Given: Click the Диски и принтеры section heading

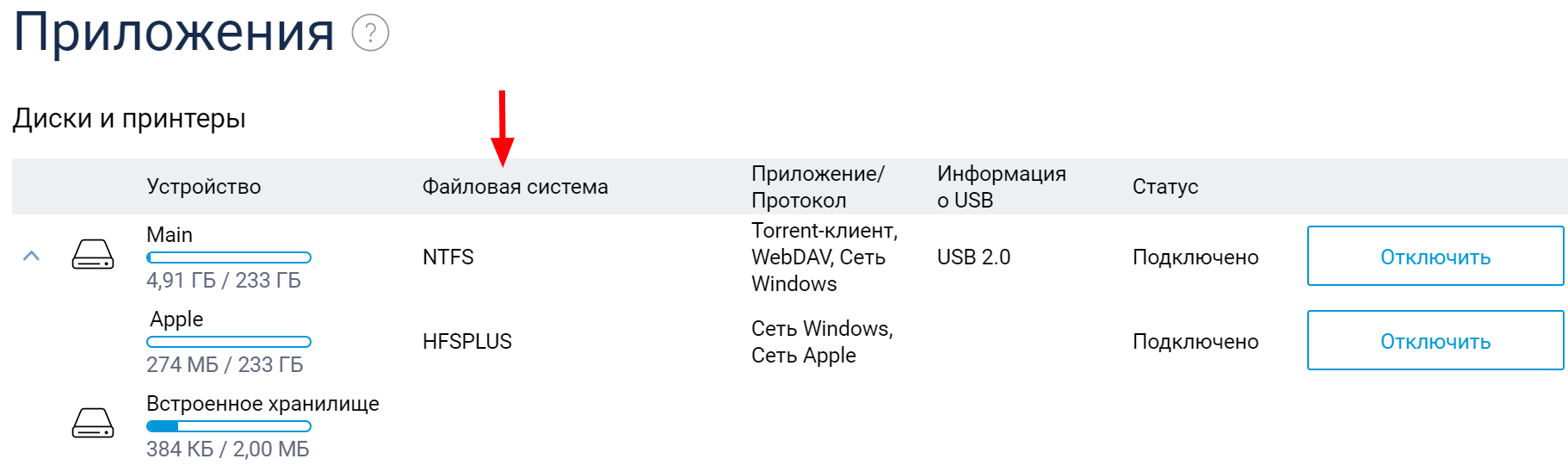Looking at the screenshot, I should [x=129, y=118].
